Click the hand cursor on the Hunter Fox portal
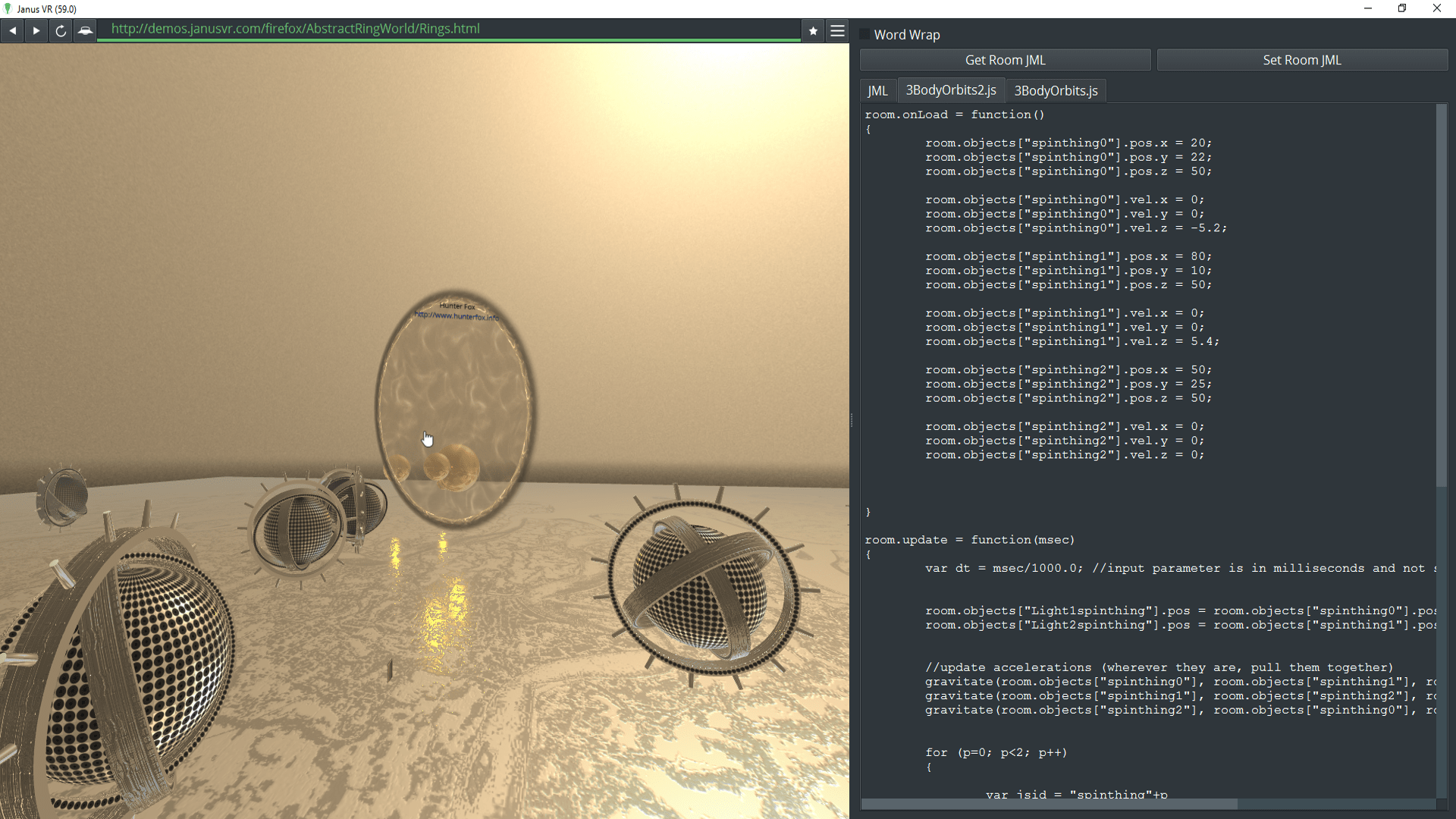 click(x=427, y=438)
